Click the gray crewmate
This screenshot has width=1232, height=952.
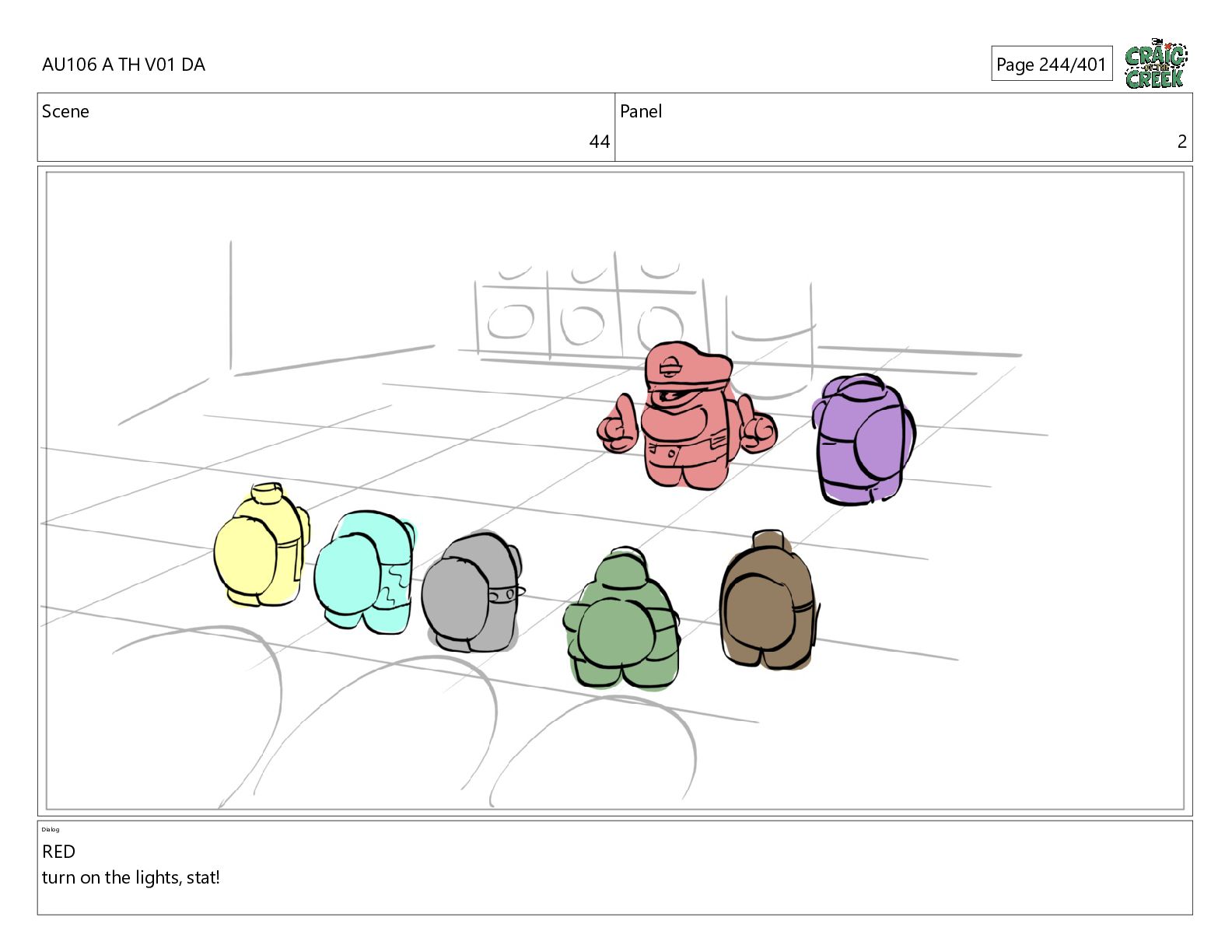tap(472, 593)
